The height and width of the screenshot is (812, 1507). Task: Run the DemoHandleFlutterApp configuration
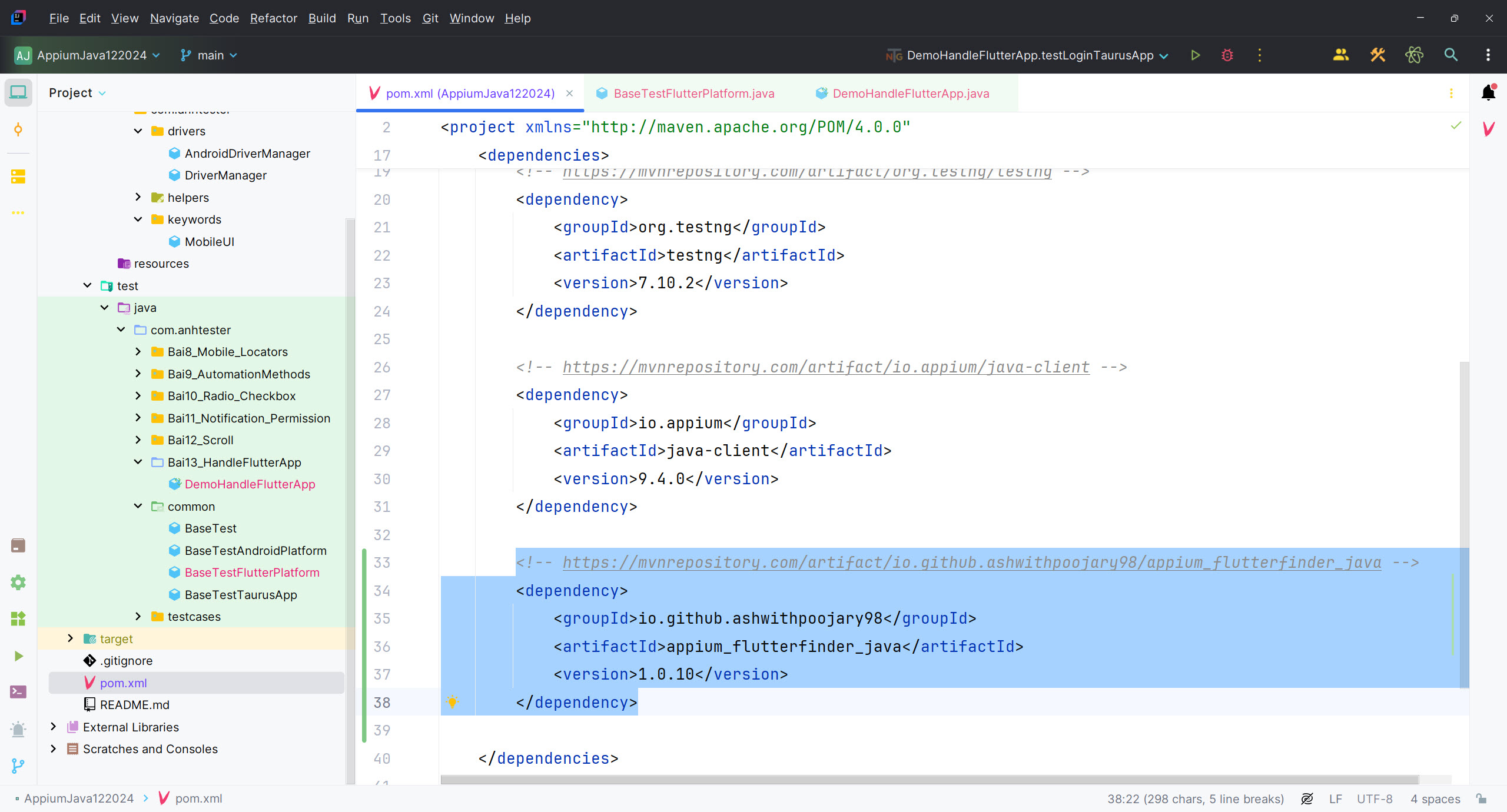click(x=1195, y=55)
